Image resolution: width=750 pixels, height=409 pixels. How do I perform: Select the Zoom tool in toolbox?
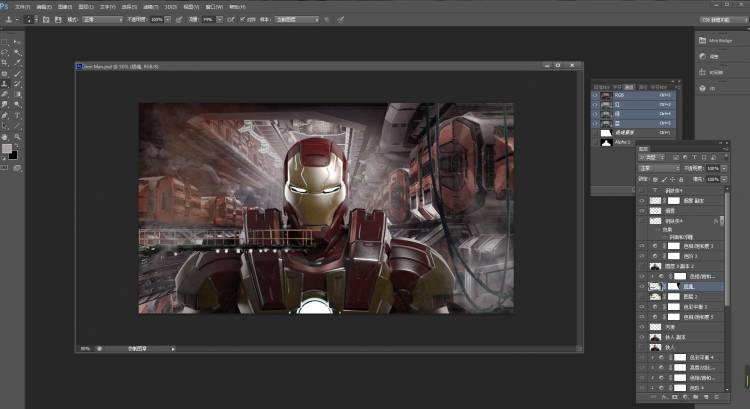pyautogui.click(x=17, y=136)
